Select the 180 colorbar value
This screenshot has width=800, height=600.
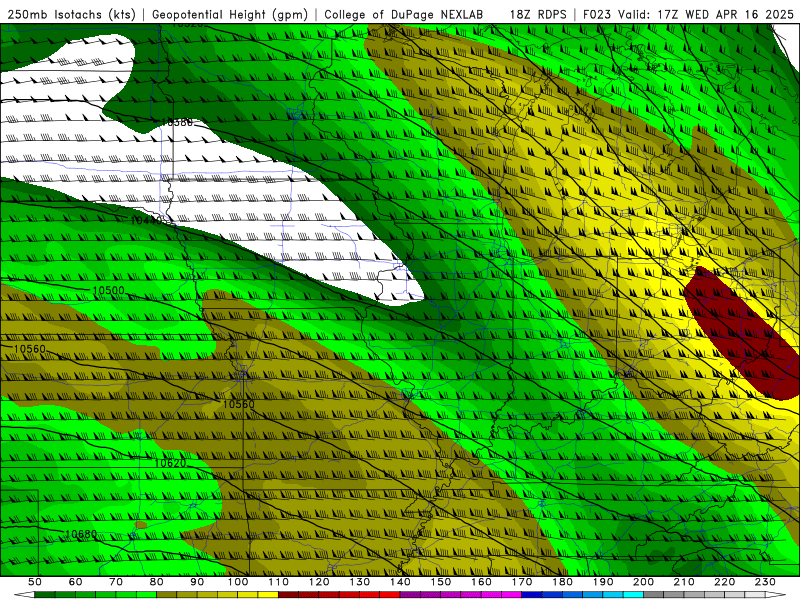[562, 582]
